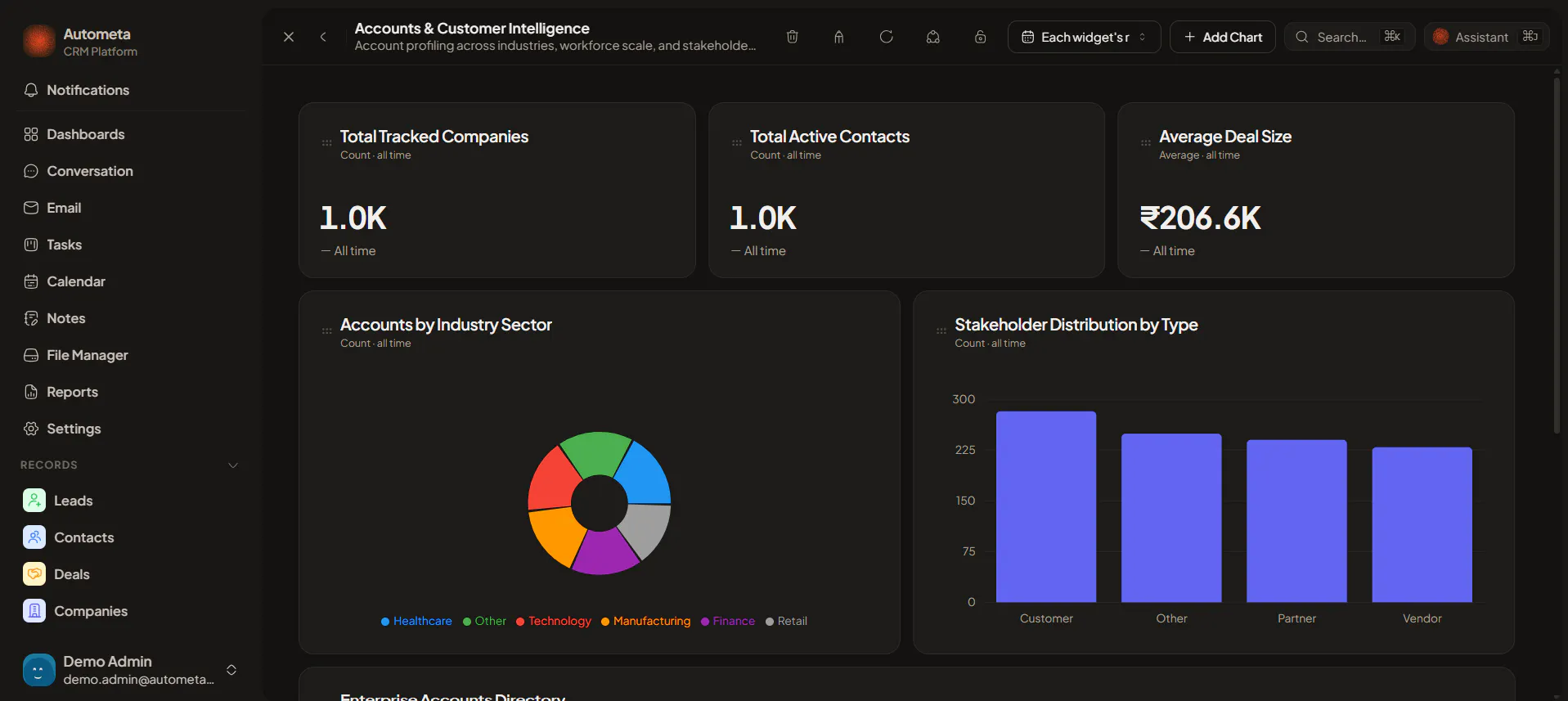Click the Customer bar in stakeholder chart
This screenshot has height=701, width=1568.
(1046, 507)
